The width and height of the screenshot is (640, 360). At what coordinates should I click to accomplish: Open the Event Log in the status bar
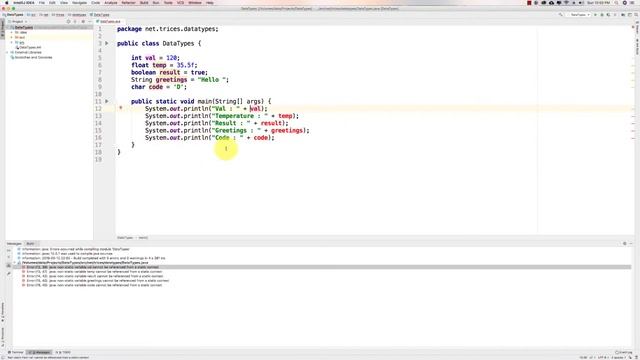click(624, 352)
